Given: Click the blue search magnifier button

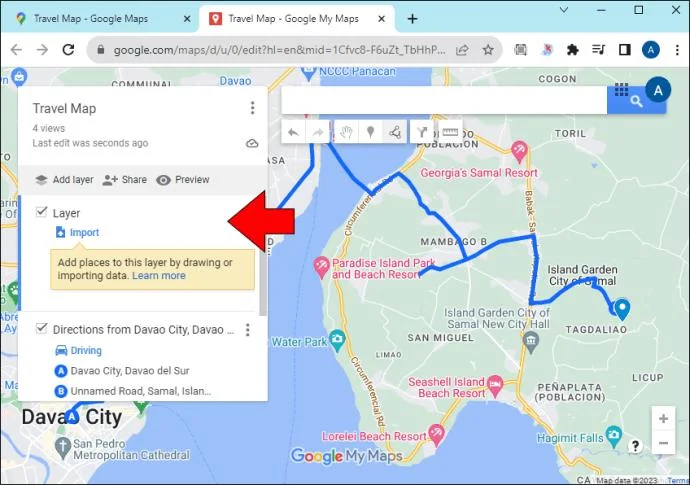Looking at the screenshot, I should [x=636, y=102].
